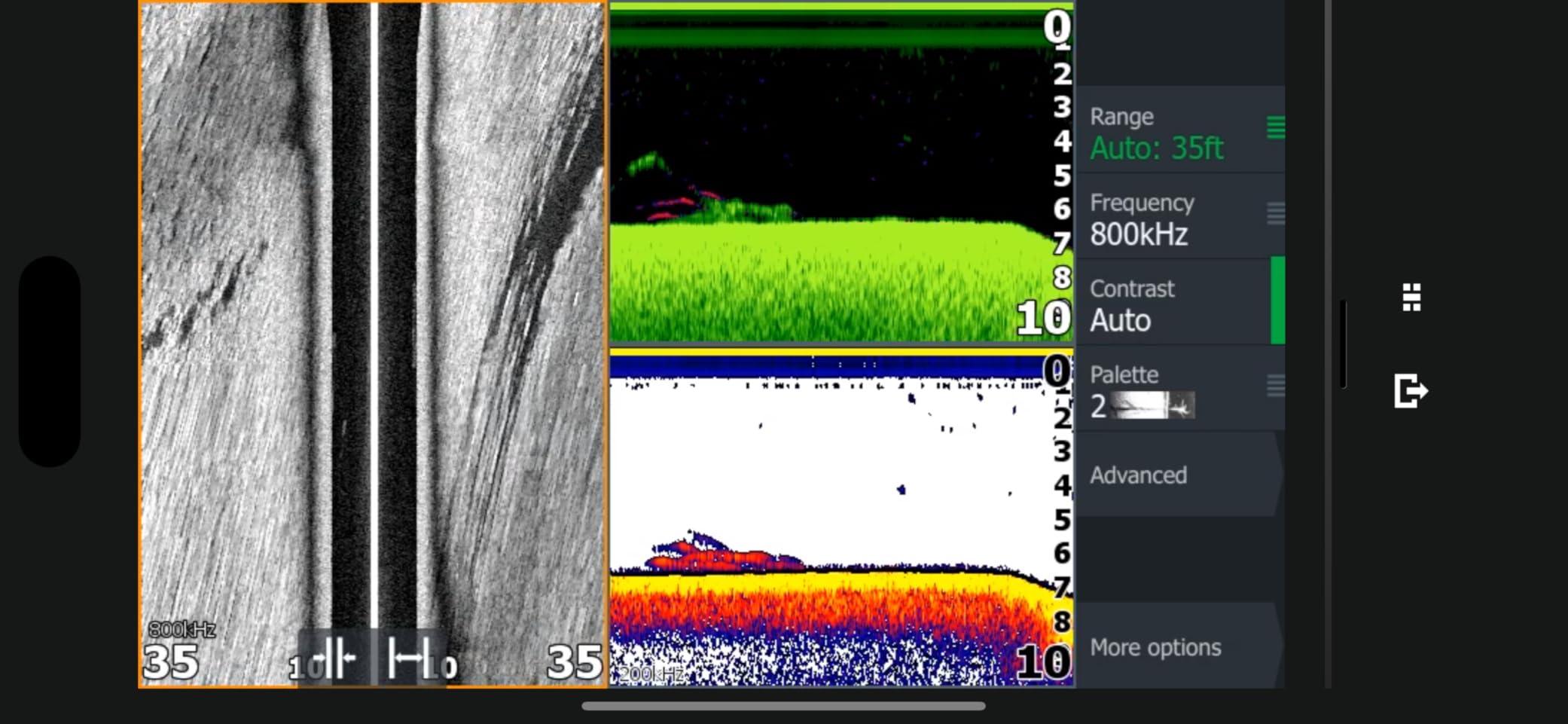Open More options

[1155, 646]
